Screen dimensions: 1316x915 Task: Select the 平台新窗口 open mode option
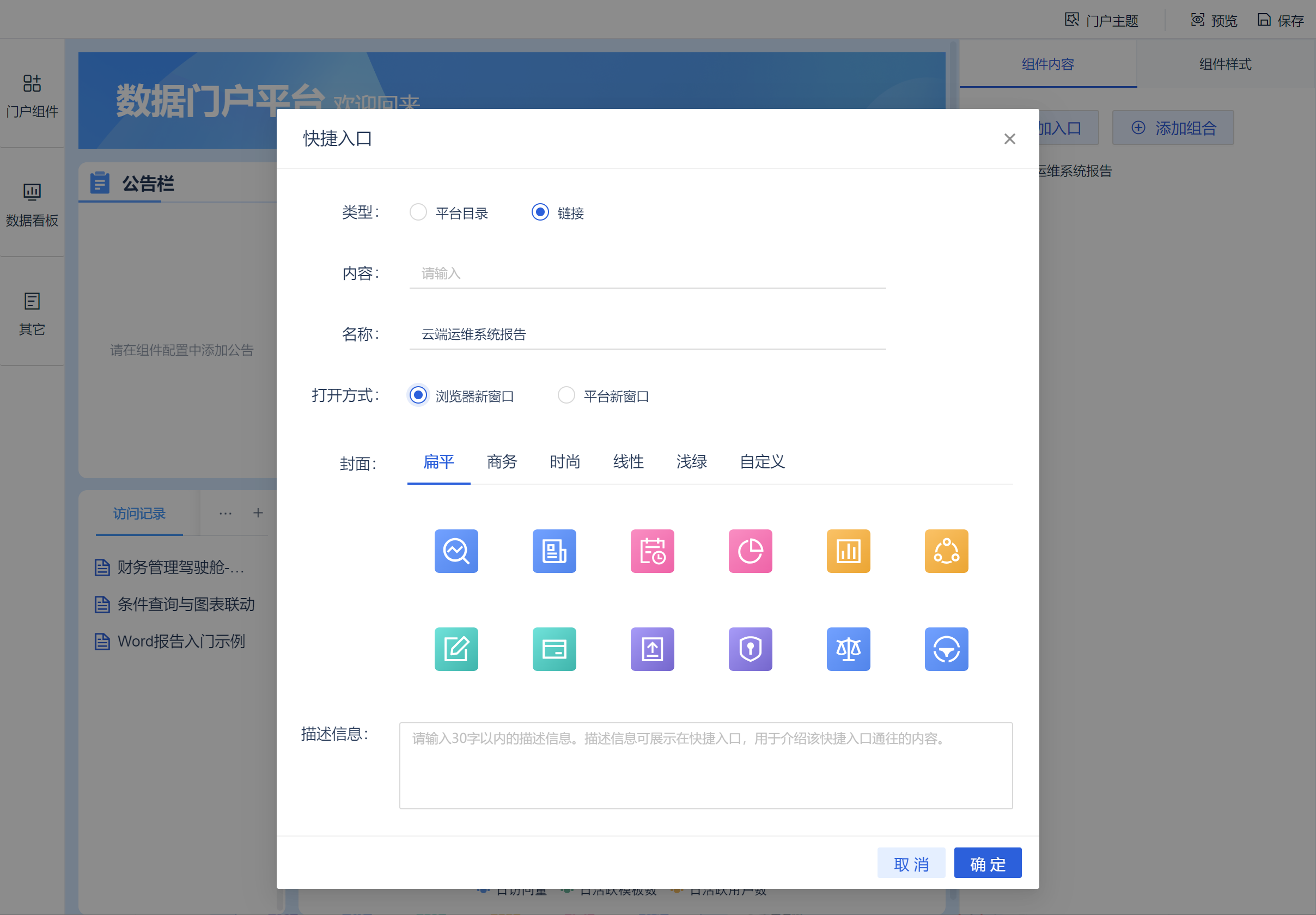[x=566, y=395]
